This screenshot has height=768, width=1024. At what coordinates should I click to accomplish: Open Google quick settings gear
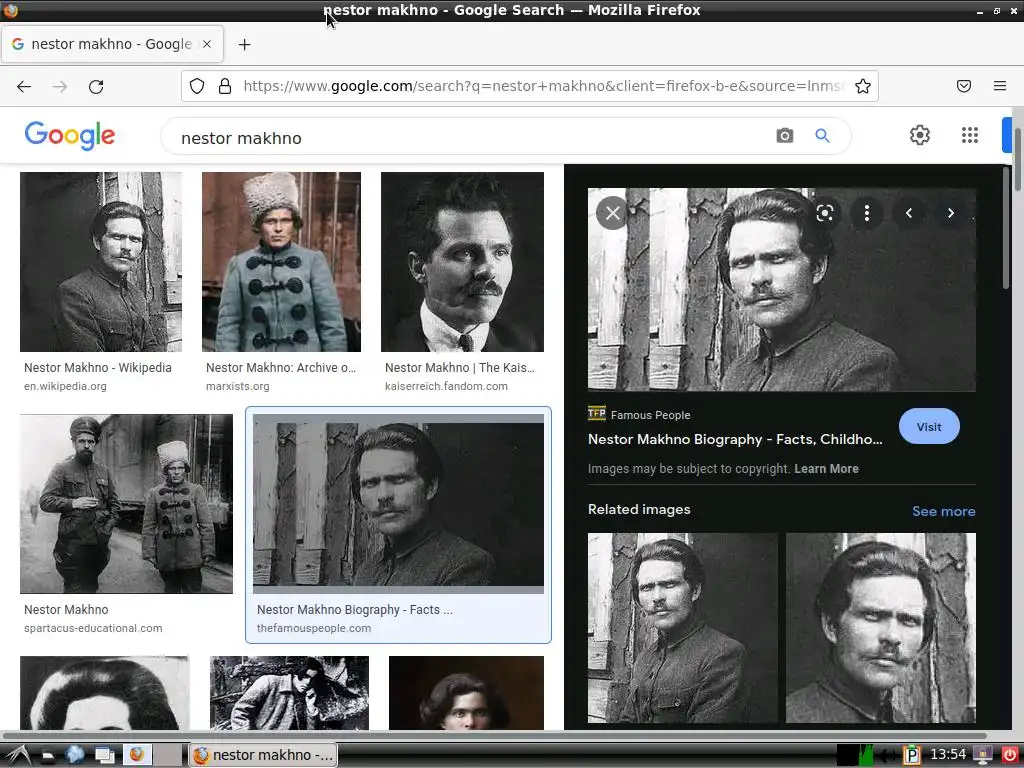click(x=920, y=135)
